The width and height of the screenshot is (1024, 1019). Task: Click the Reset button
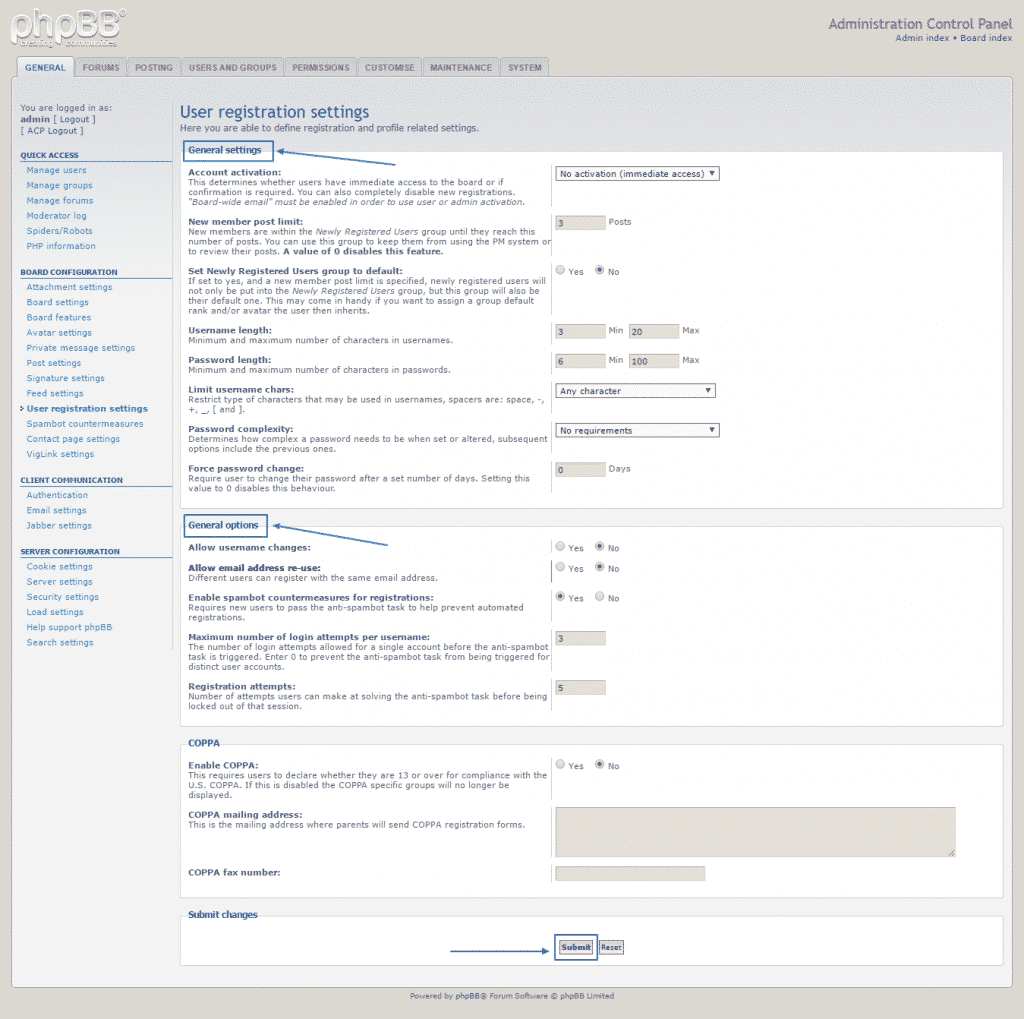pyautogui.click(x=611, y=947)
